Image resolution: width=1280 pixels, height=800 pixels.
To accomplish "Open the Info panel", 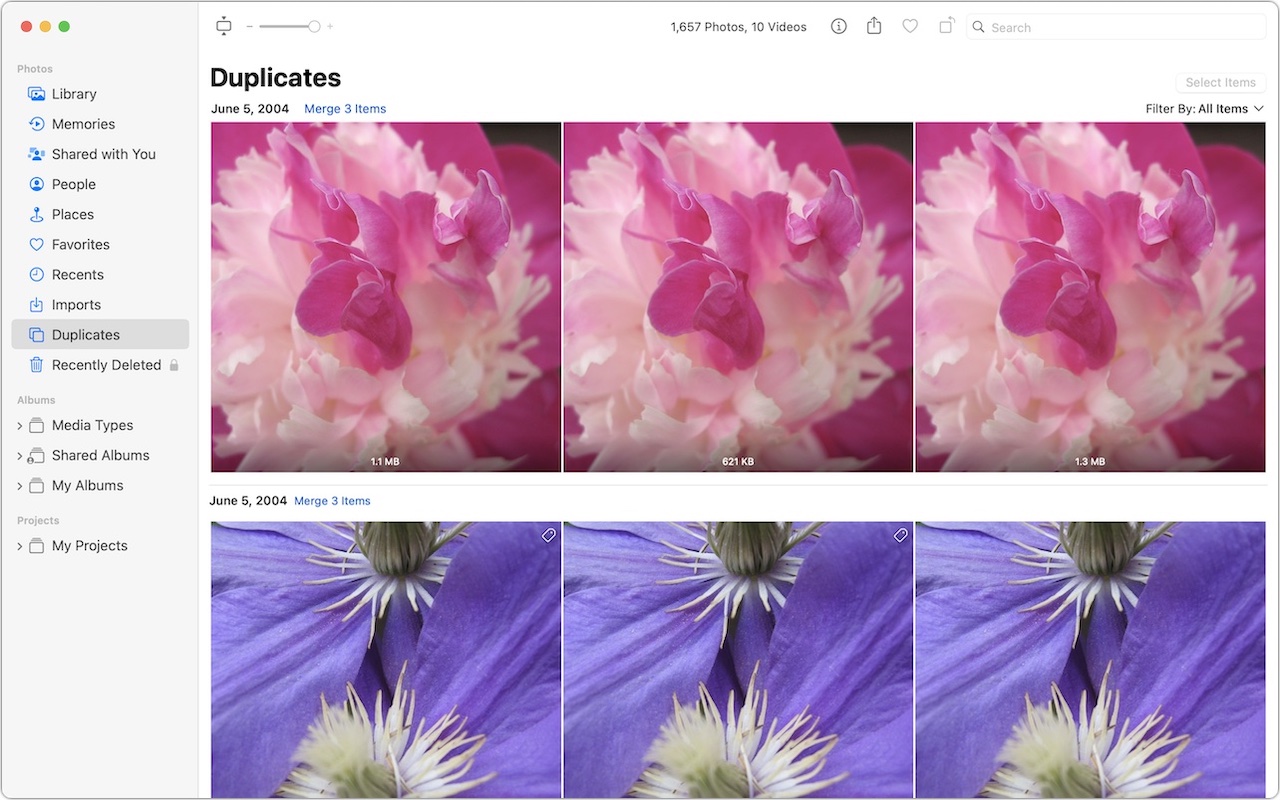I will (838, 26).
